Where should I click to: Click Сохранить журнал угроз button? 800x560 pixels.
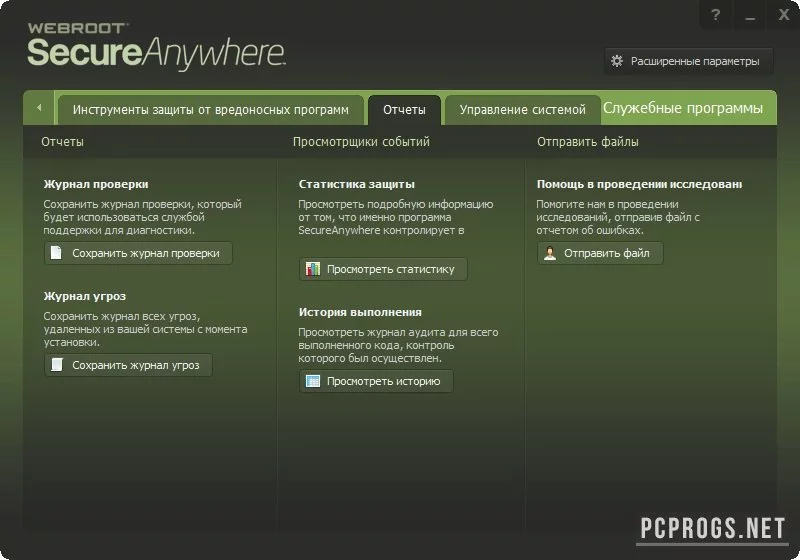pyautogui.click(x=128, y=365)
